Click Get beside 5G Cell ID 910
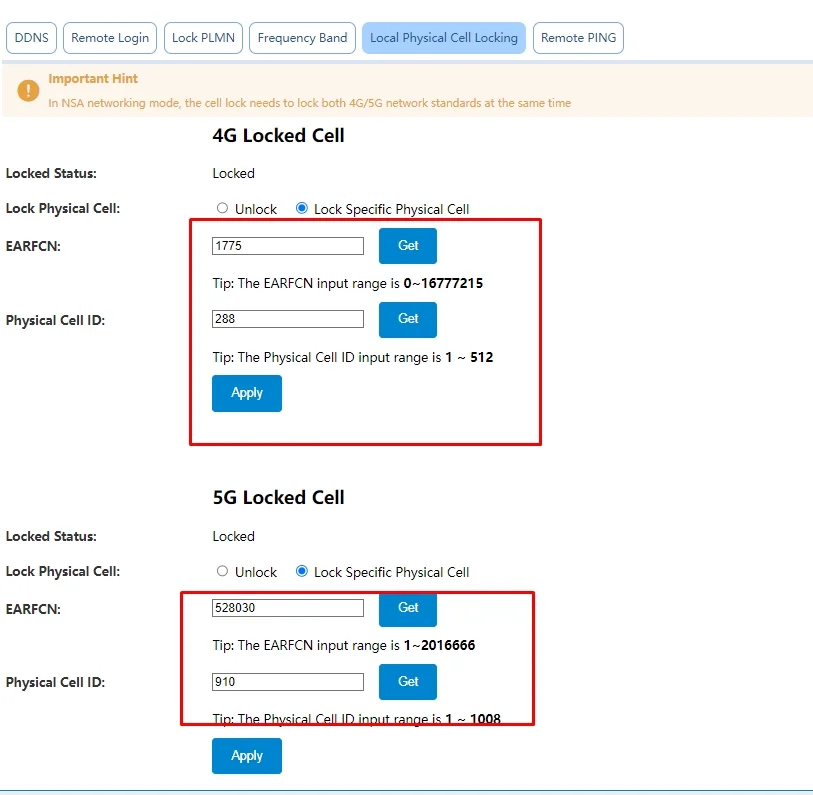813x795 pixels. click(408, 682)
